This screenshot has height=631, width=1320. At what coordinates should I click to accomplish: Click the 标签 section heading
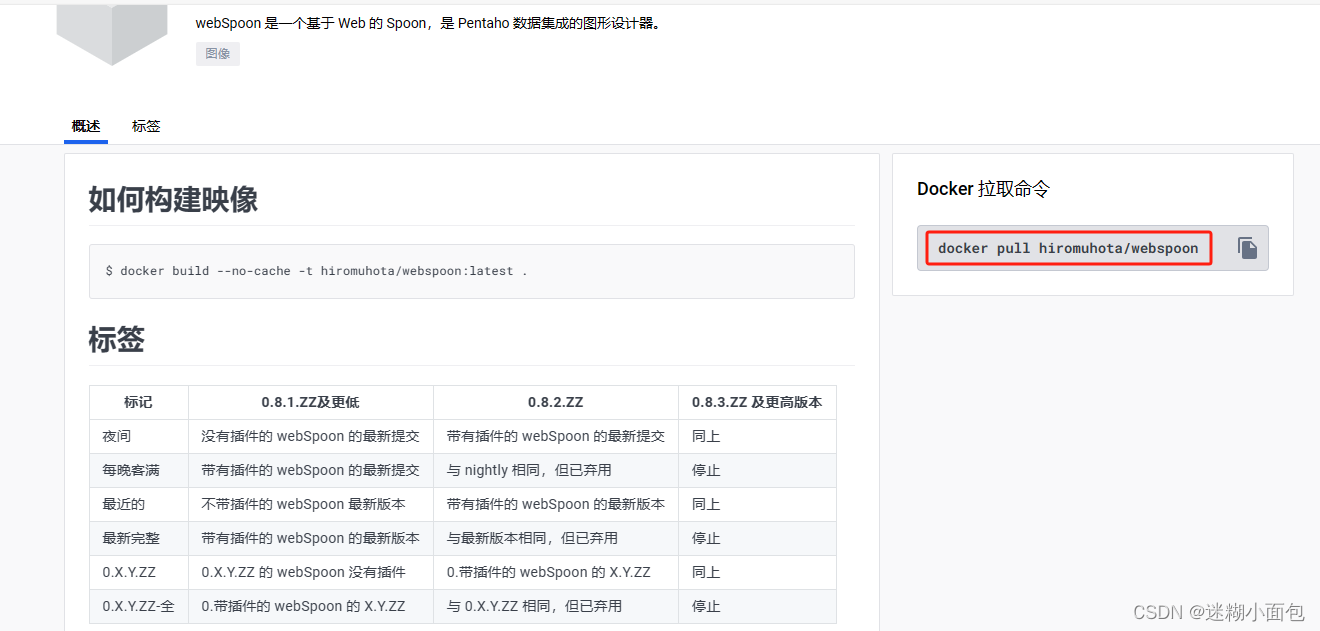[117, 339]
